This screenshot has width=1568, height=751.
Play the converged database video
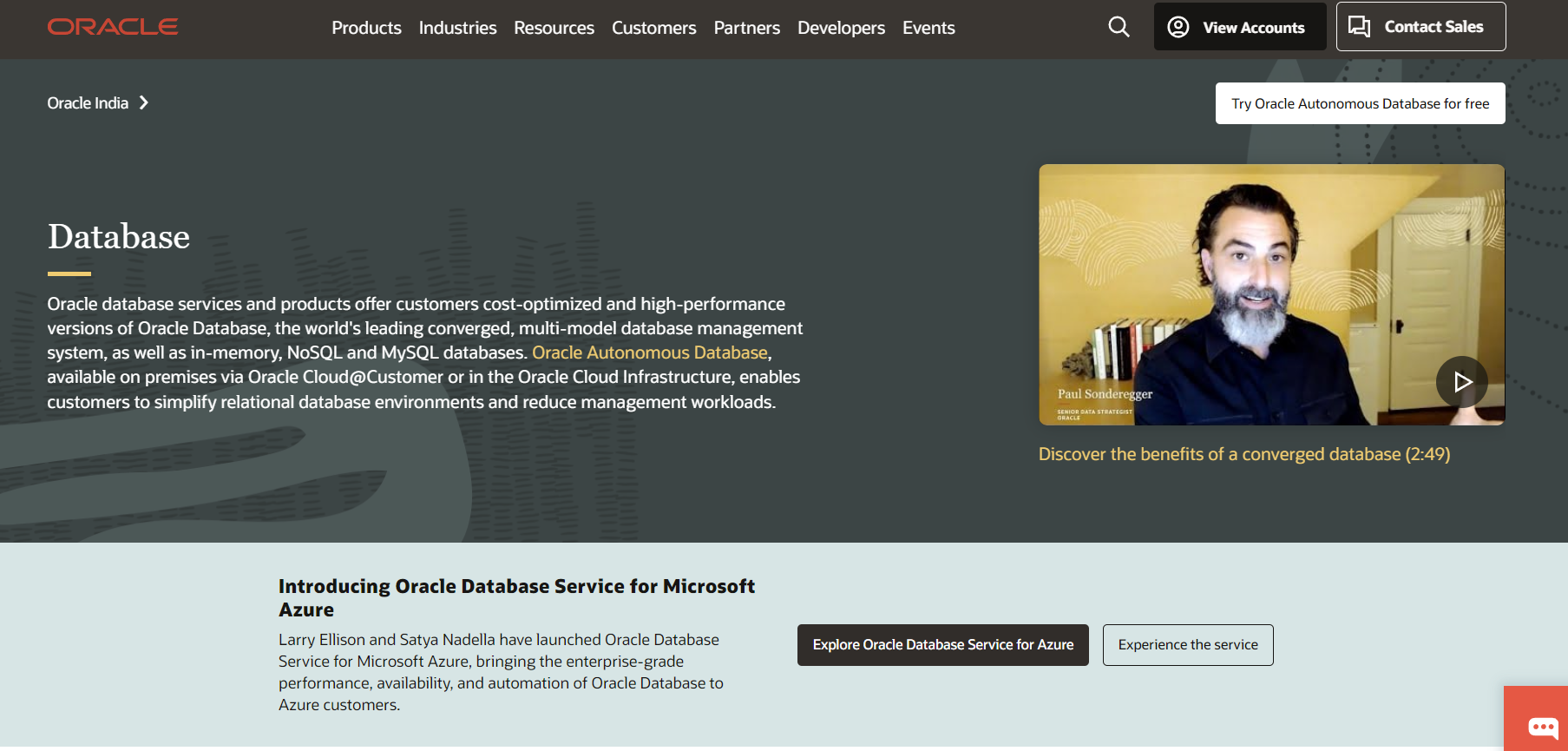(1461, 382)
